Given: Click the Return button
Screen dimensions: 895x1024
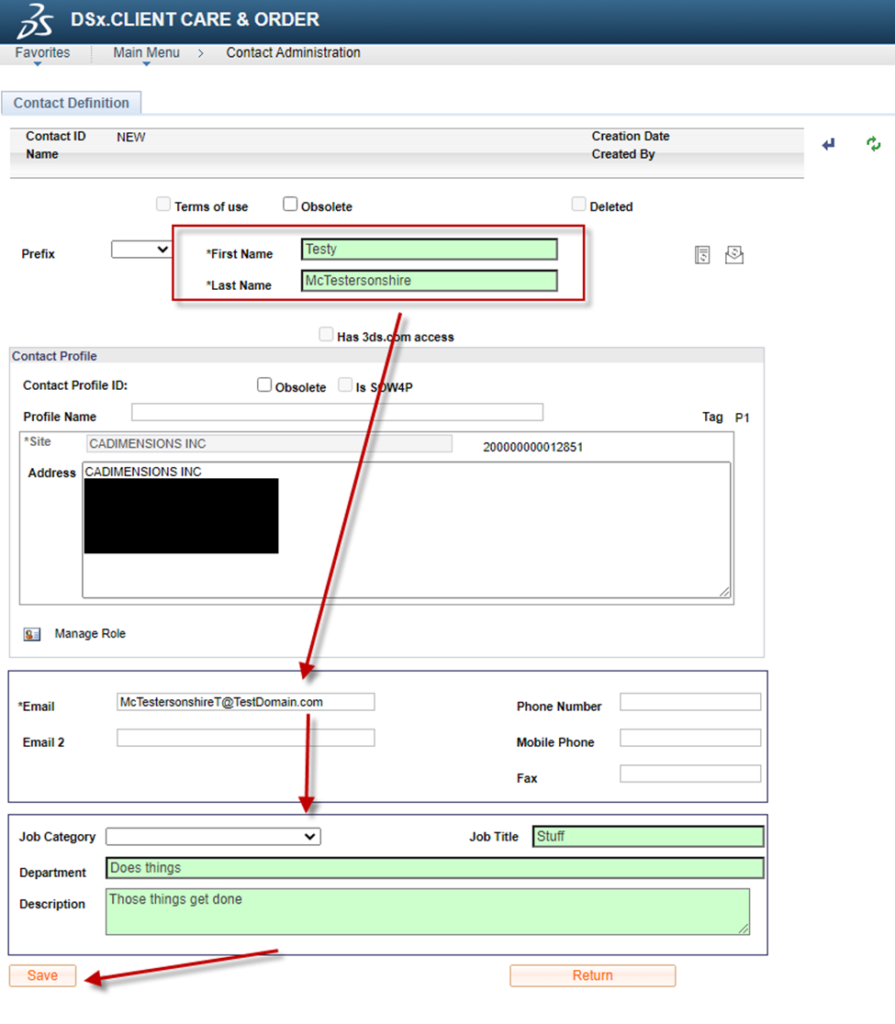Looking at the screenshot, I should point(593,976).
